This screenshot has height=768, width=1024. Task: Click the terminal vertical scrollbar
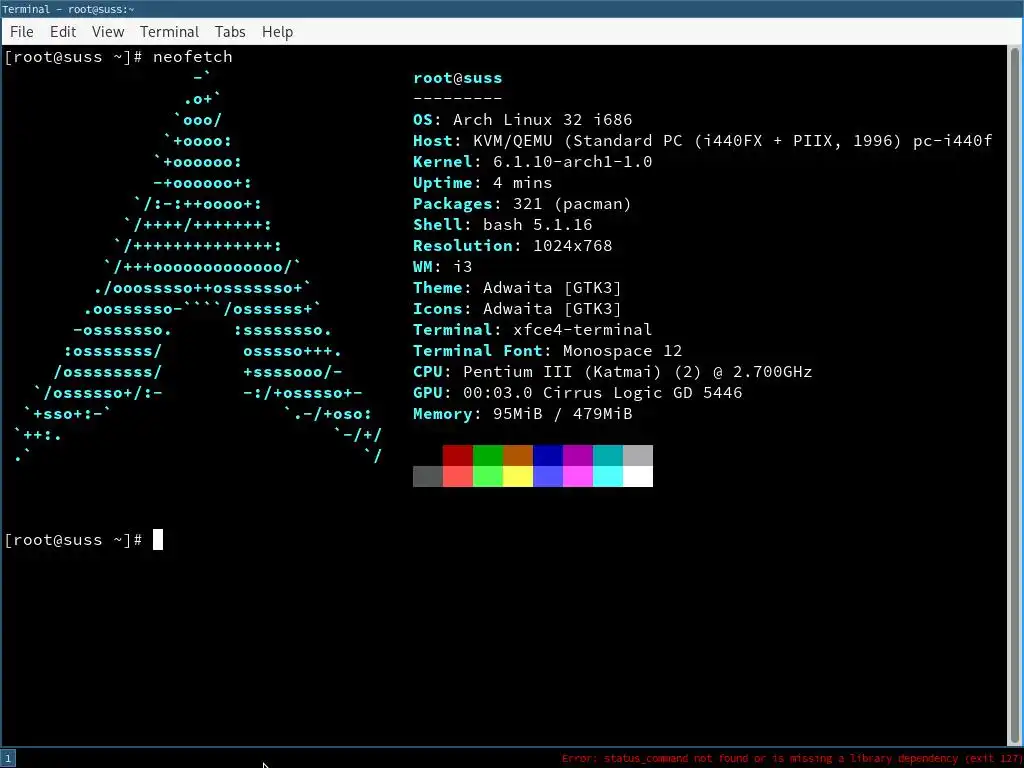(1014, 396)
